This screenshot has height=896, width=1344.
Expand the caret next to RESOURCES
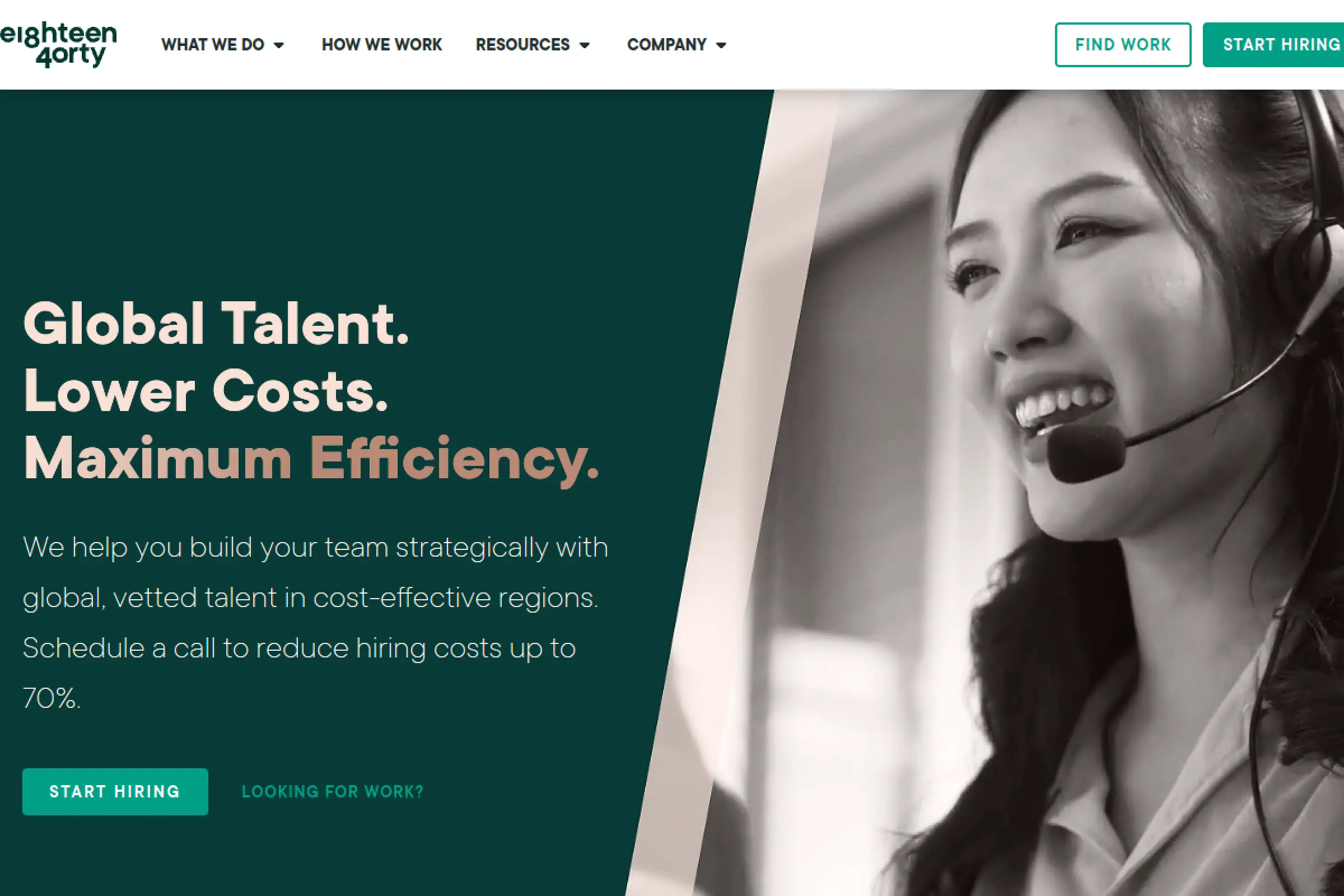(585, 45)
